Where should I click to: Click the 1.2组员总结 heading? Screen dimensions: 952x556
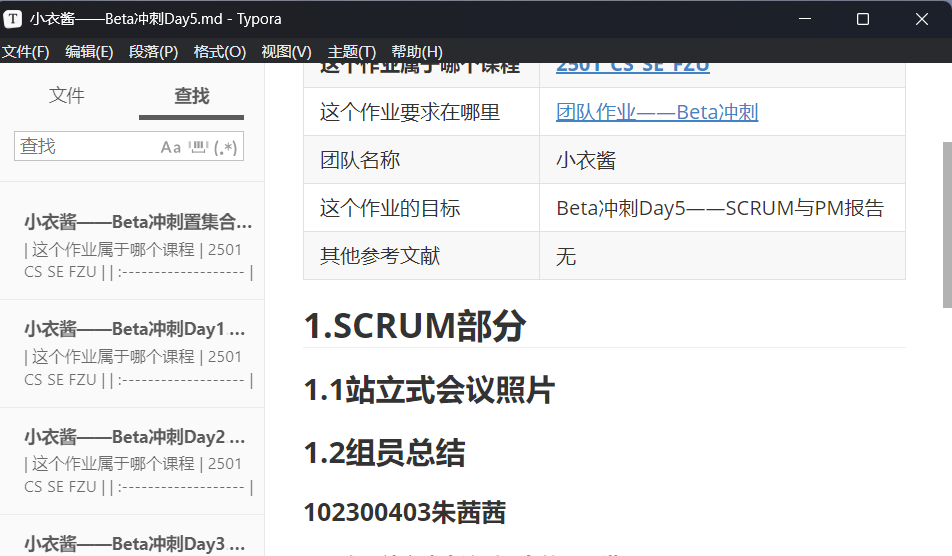pos(384,453)
